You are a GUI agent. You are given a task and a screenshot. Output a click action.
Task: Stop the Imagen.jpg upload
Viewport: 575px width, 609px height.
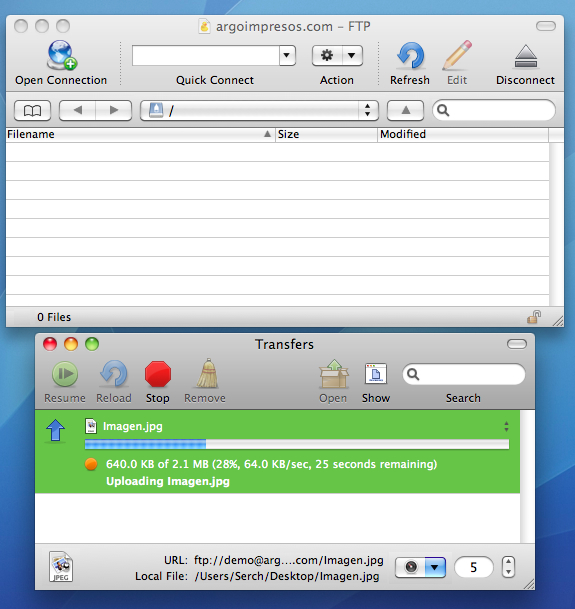pos(158,374)
